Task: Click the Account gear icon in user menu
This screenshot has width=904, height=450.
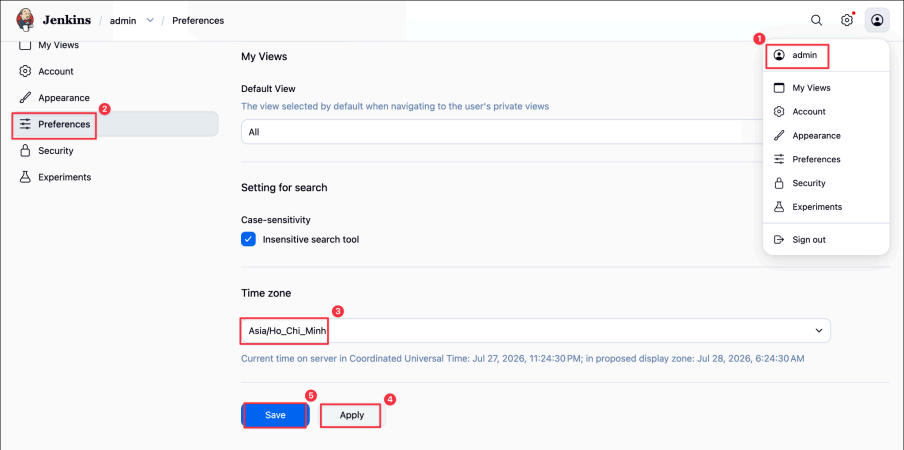Action: point(779,112)
